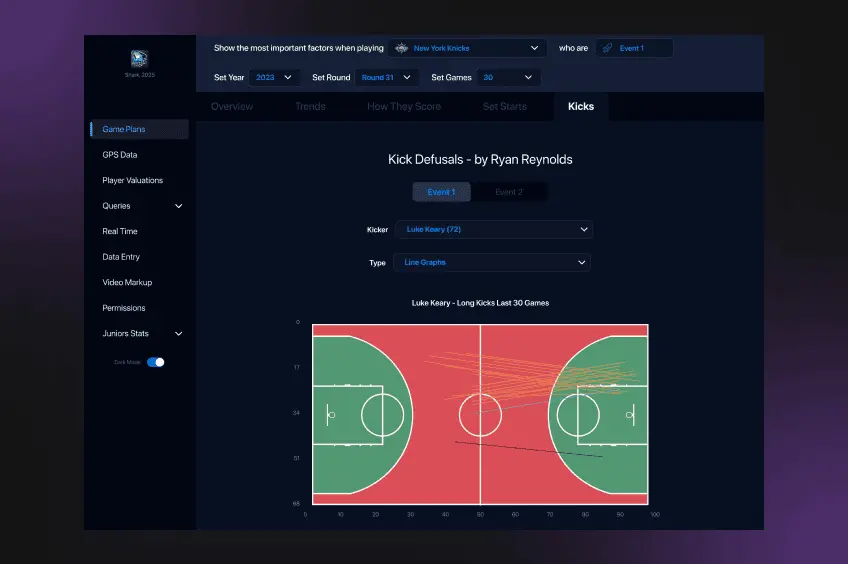Screen dimensions: 848x564
Task: Switch to the Event 2 segmented option
Action: tap(508, 192)
